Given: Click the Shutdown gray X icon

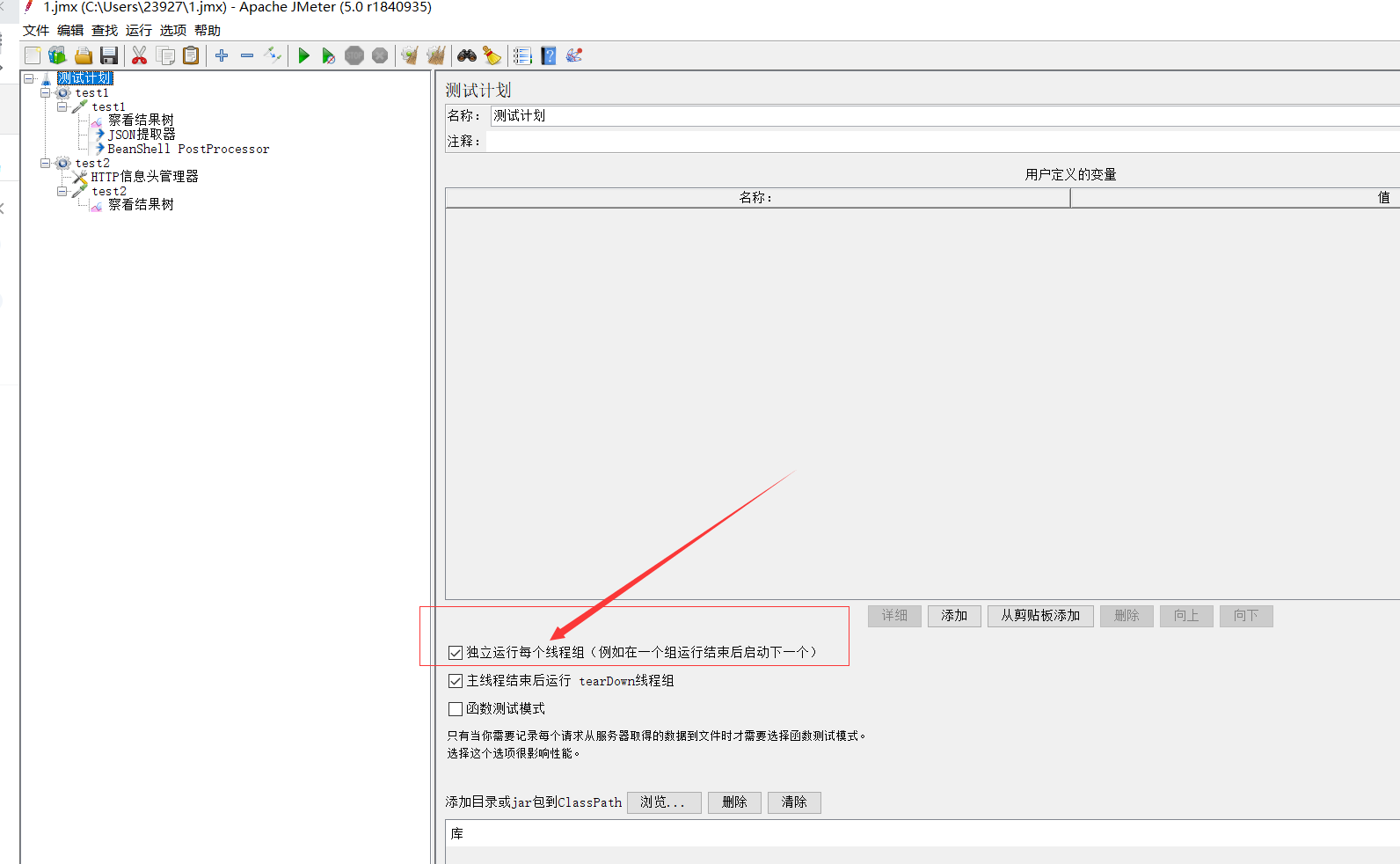Looking at the screenshot, I should point(380,55).
